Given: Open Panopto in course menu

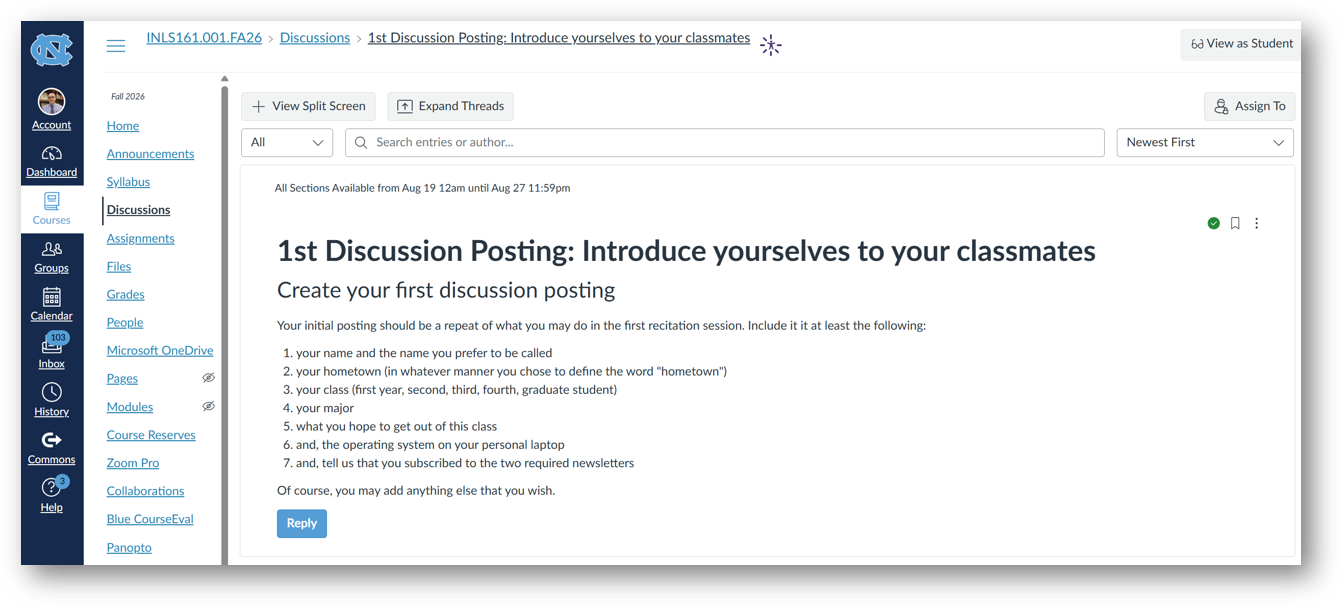Looking at the screenshot, I should click(x=129, y=547).
